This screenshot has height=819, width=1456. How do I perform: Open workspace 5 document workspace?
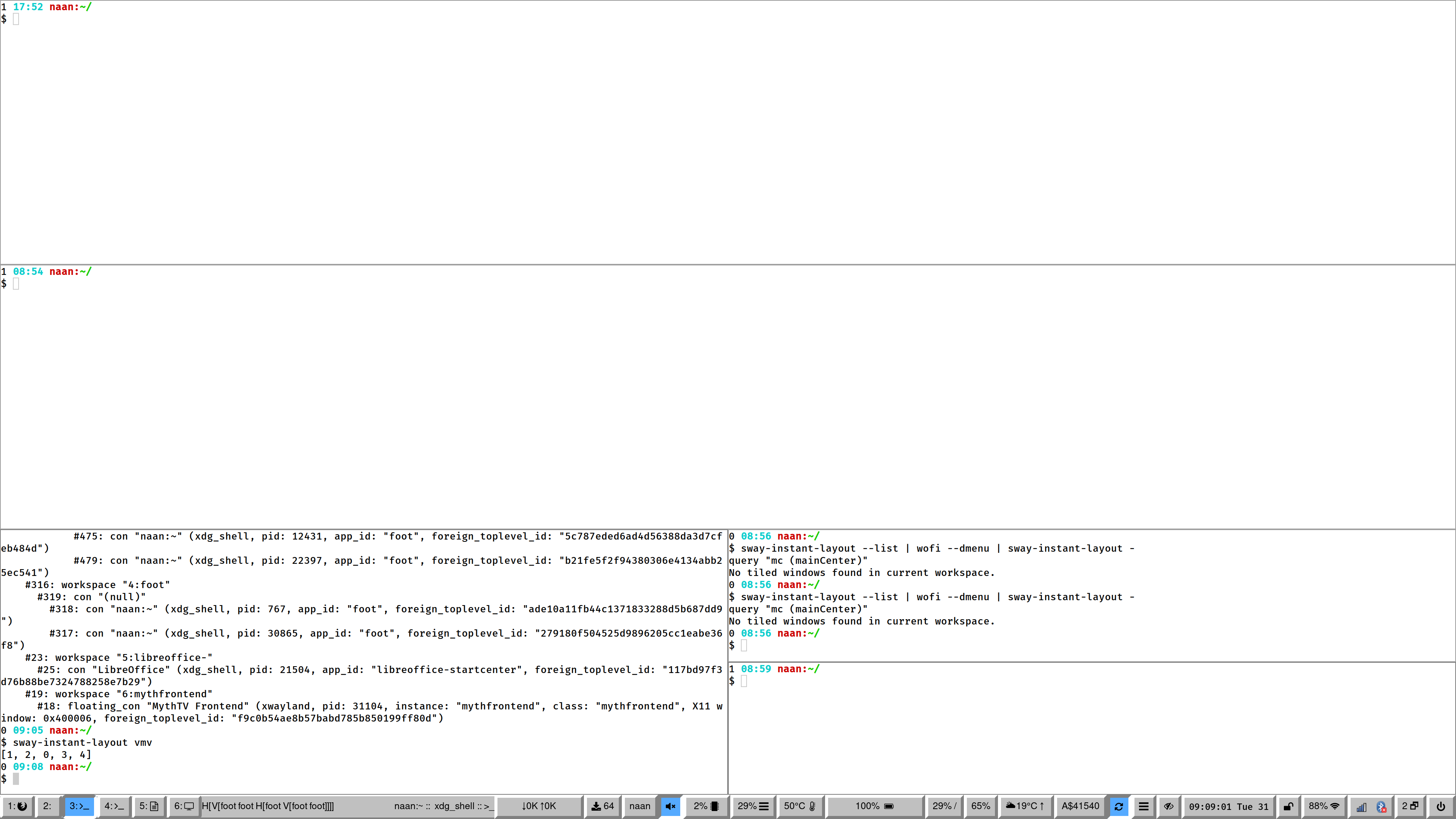149,806
